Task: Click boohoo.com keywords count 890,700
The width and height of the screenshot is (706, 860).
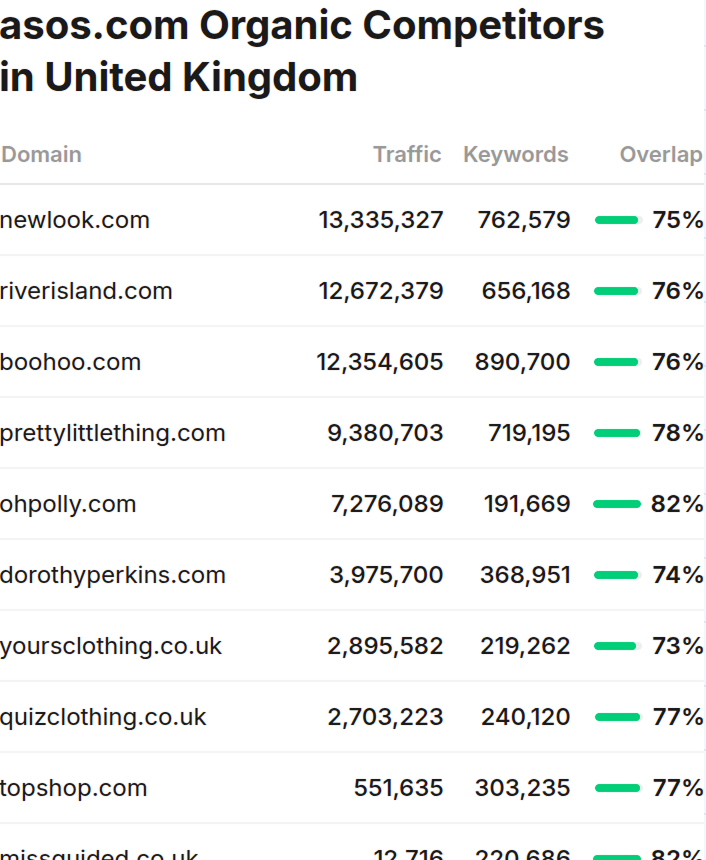Action: pyautogui.click(x=522, y=362)
